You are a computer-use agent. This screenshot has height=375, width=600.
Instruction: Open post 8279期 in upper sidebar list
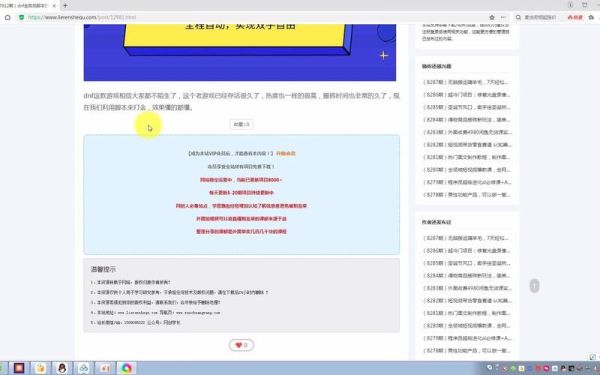click(466, 182)
